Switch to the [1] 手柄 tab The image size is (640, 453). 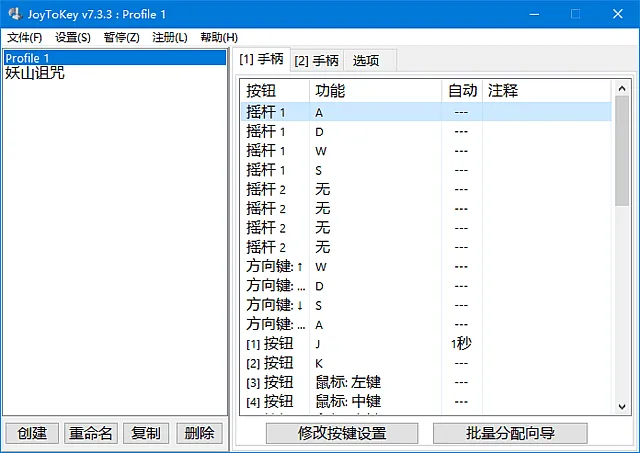(261, 60)
